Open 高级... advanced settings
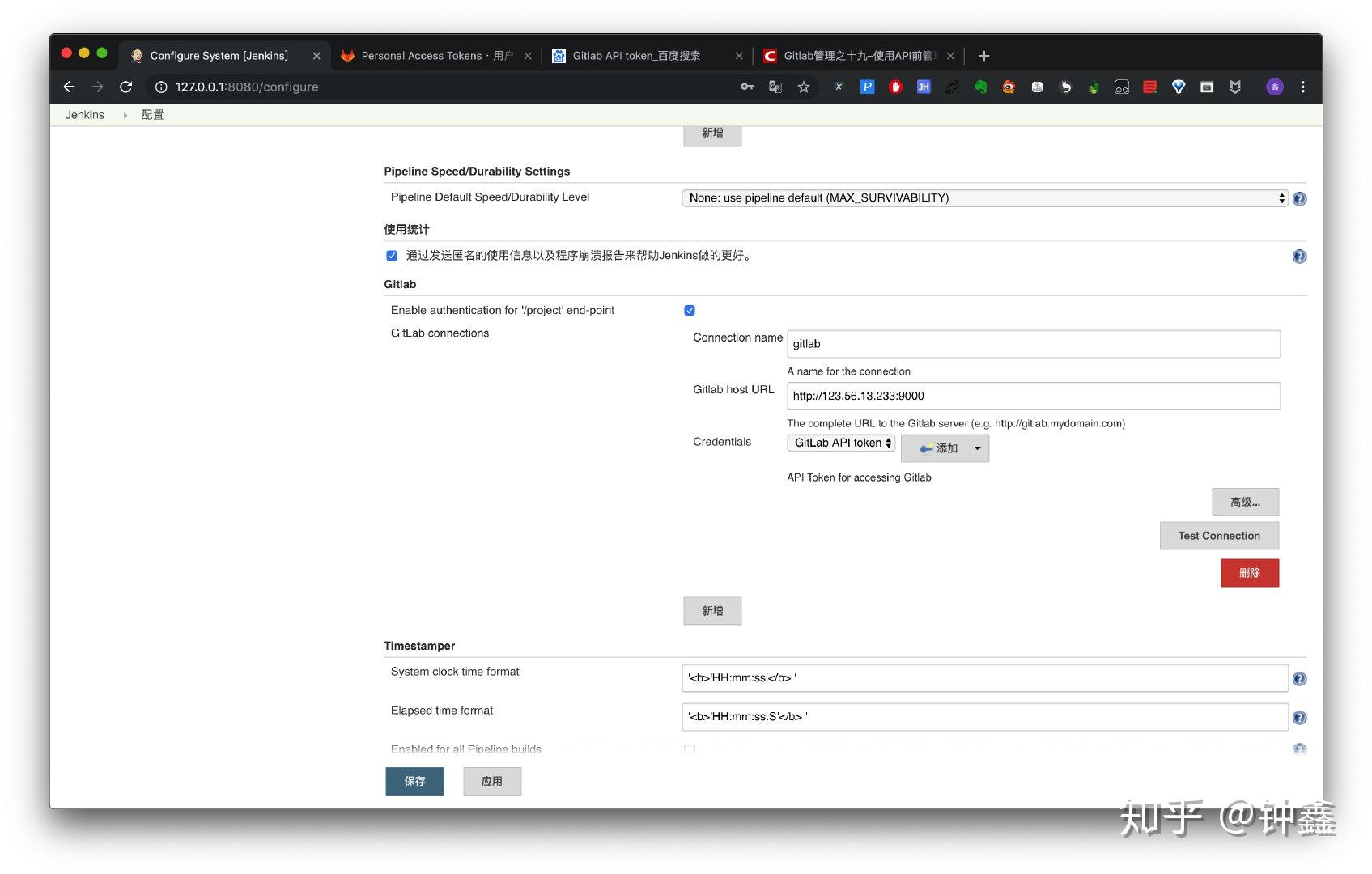 tap(1245, 502)
